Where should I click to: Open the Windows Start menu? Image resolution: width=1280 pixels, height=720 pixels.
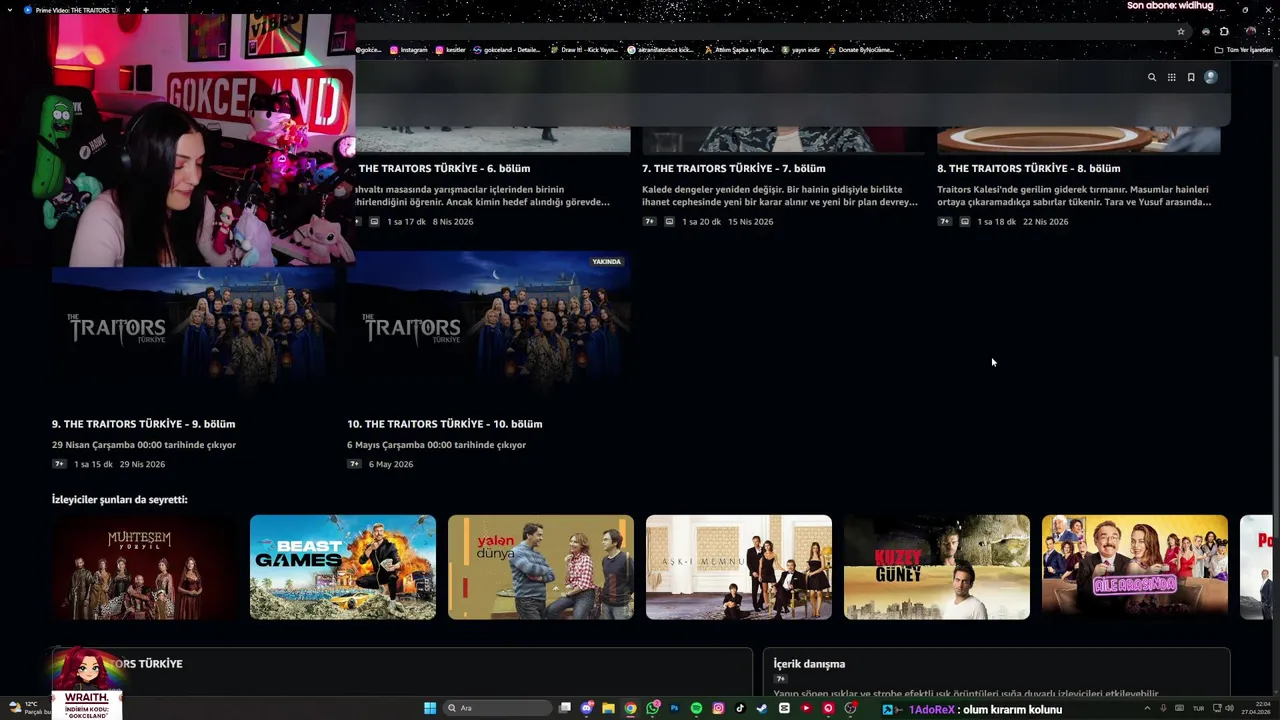click(x=430, y=708)
